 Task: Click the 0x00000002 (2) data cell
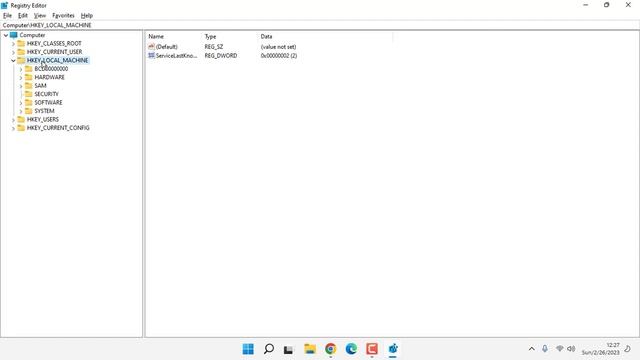pyautogui.click(x=279, y=56)
